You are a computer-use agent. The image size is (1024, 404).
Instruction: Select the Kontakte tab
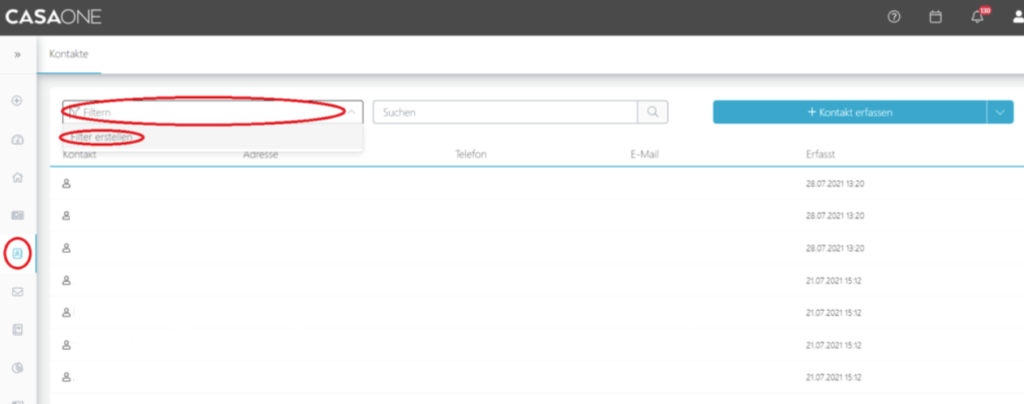[x=69, y=54]
